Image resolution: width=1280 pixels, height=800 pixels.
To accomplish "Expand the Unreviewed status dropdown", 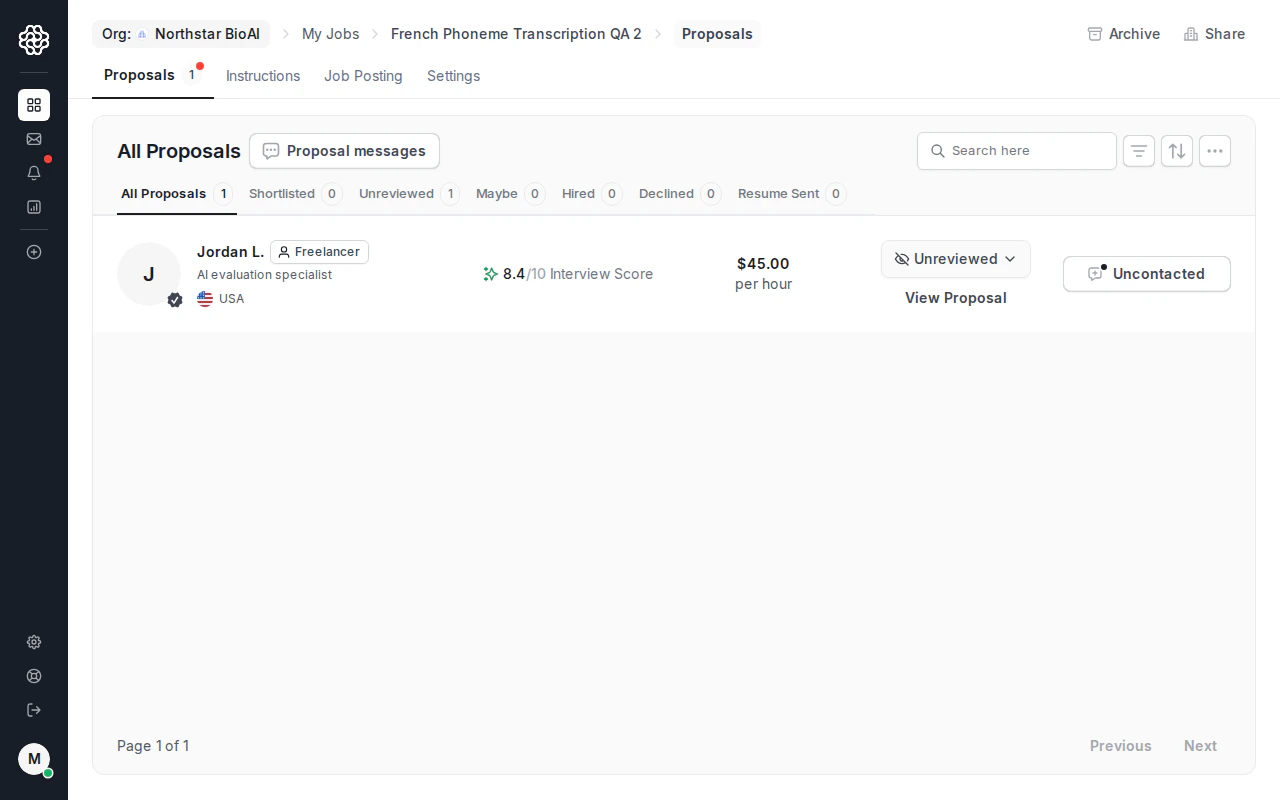I will click(x=956, y=259).
